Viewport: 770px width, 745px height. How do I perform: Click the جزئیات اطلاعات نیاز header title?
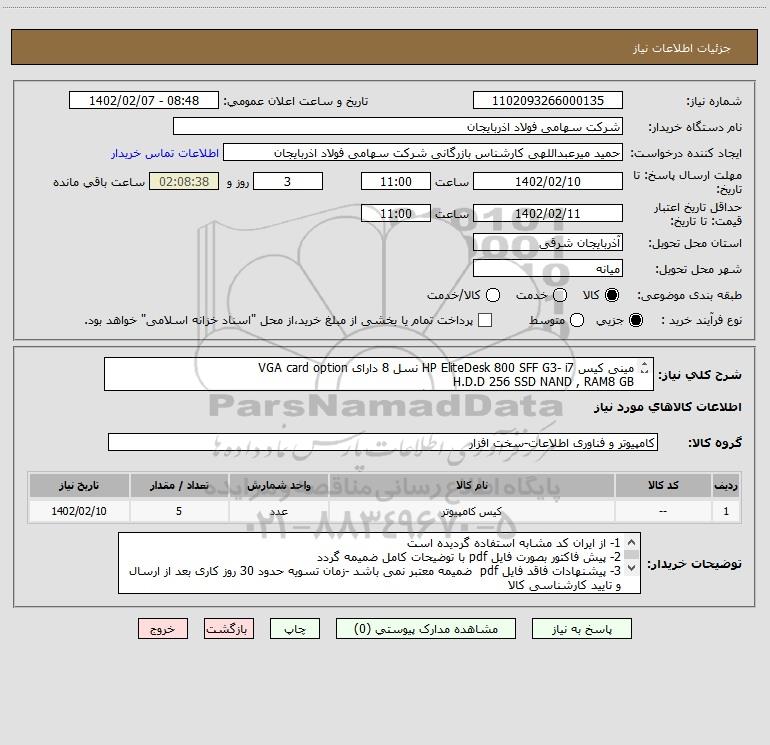click(x=682, y=48)
